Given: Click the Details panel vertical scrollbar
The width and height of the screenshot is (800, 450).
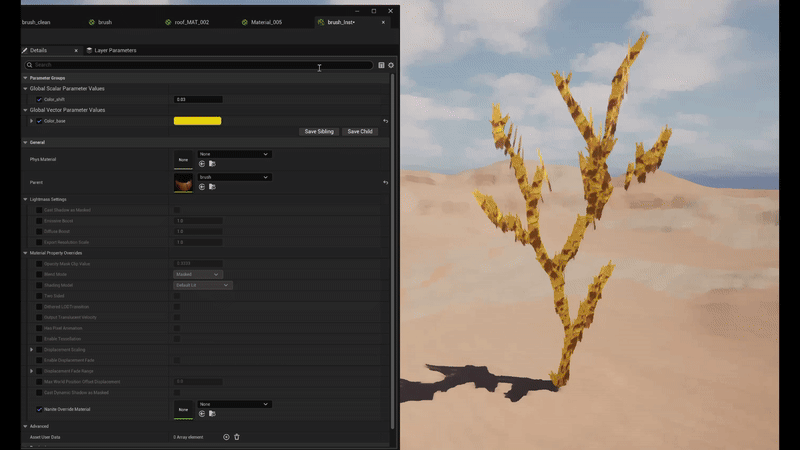Looking at the screenshot, I should (x=392, y=251).
